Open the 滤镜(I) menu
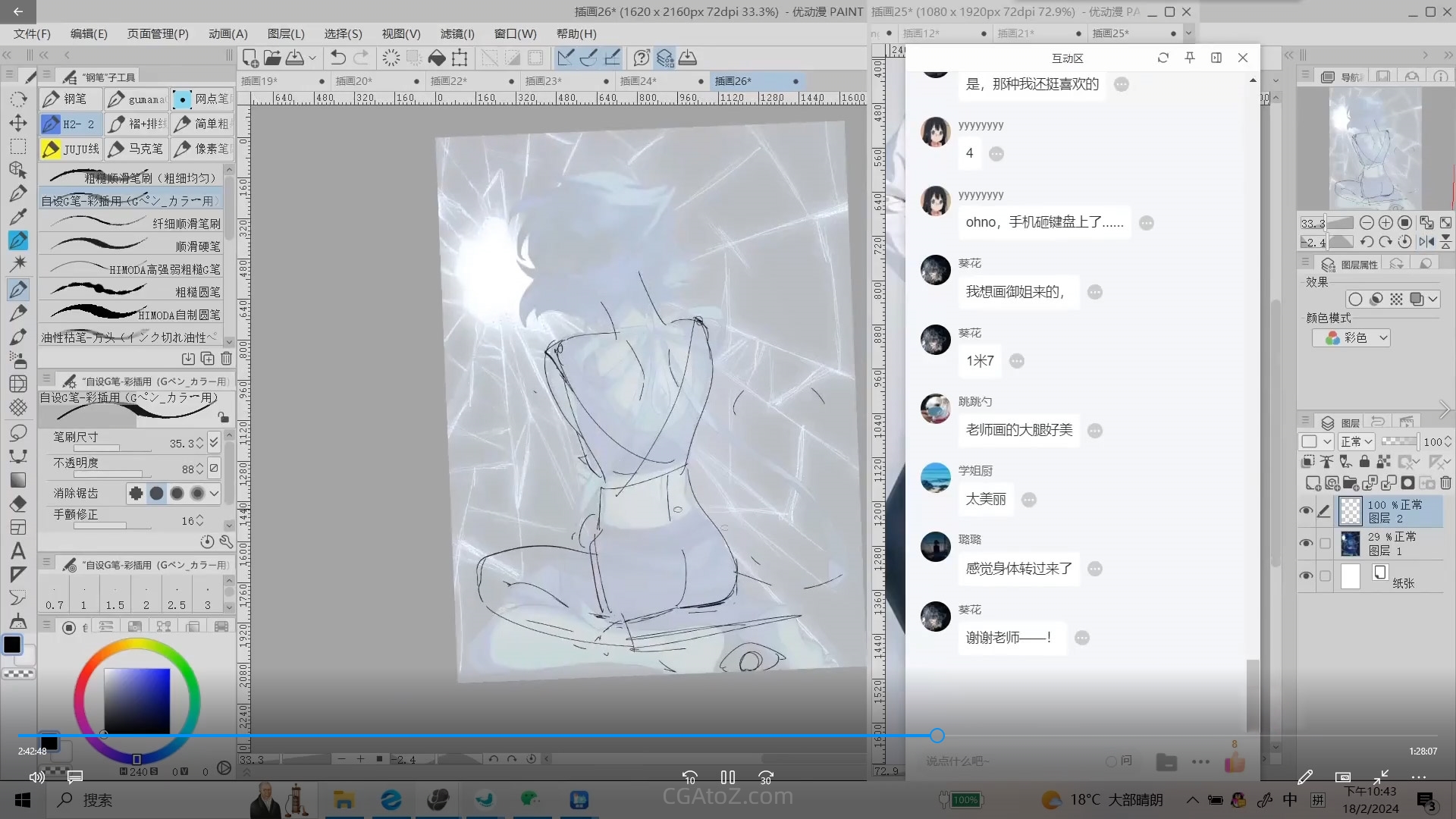The image size is (1456, 819). (x=457, y=34)
